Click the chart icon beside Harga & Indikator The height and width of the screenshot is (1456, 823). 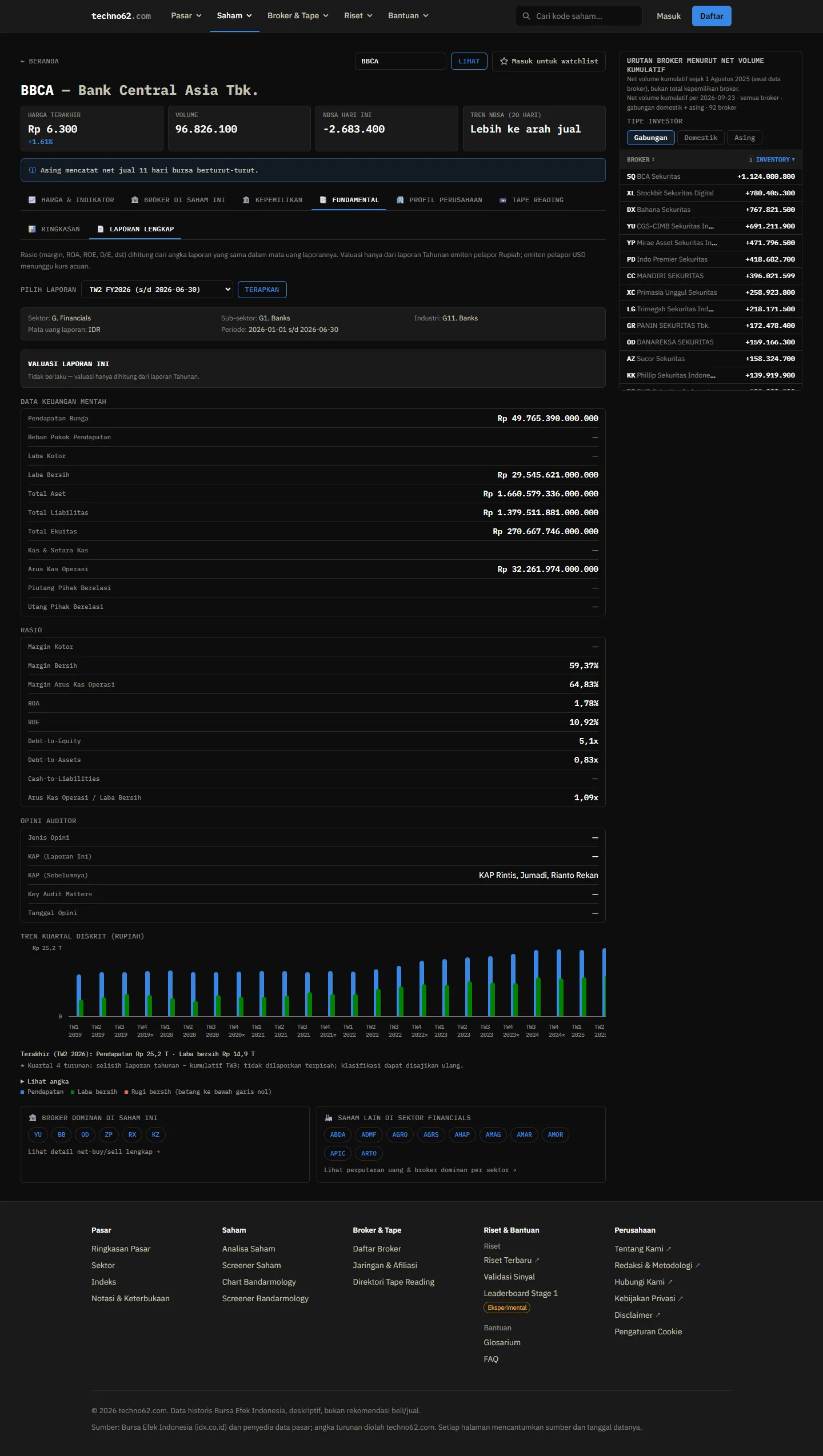32,200
